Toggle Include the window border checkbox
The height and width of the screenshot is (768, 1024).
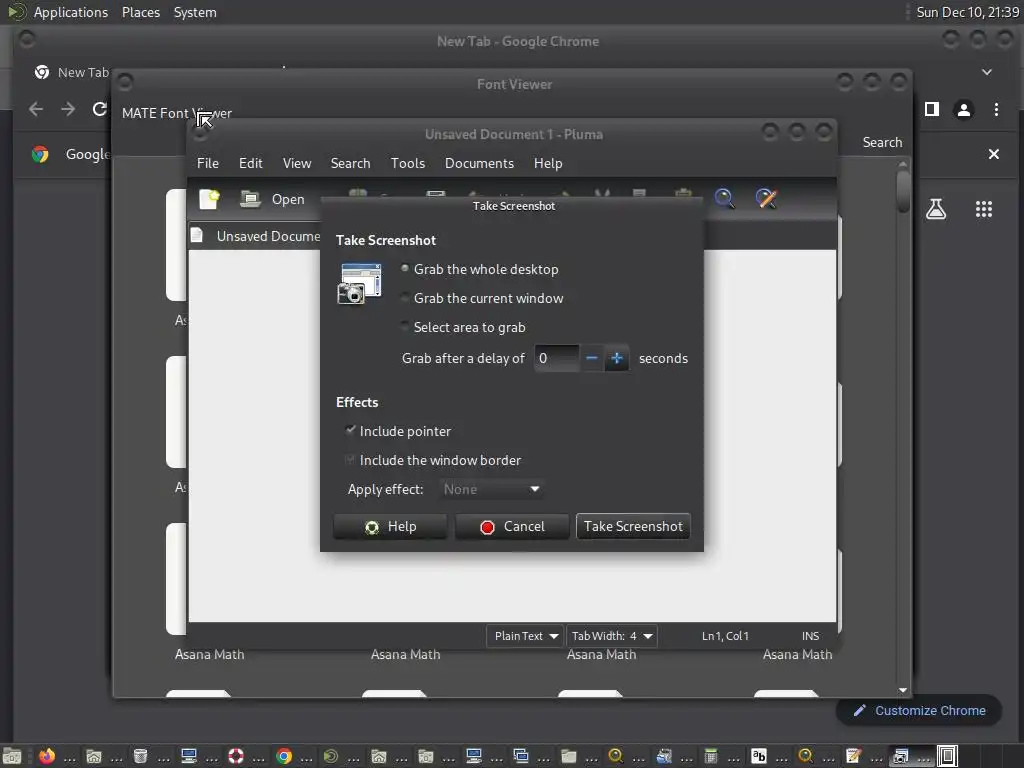point(434,460)
